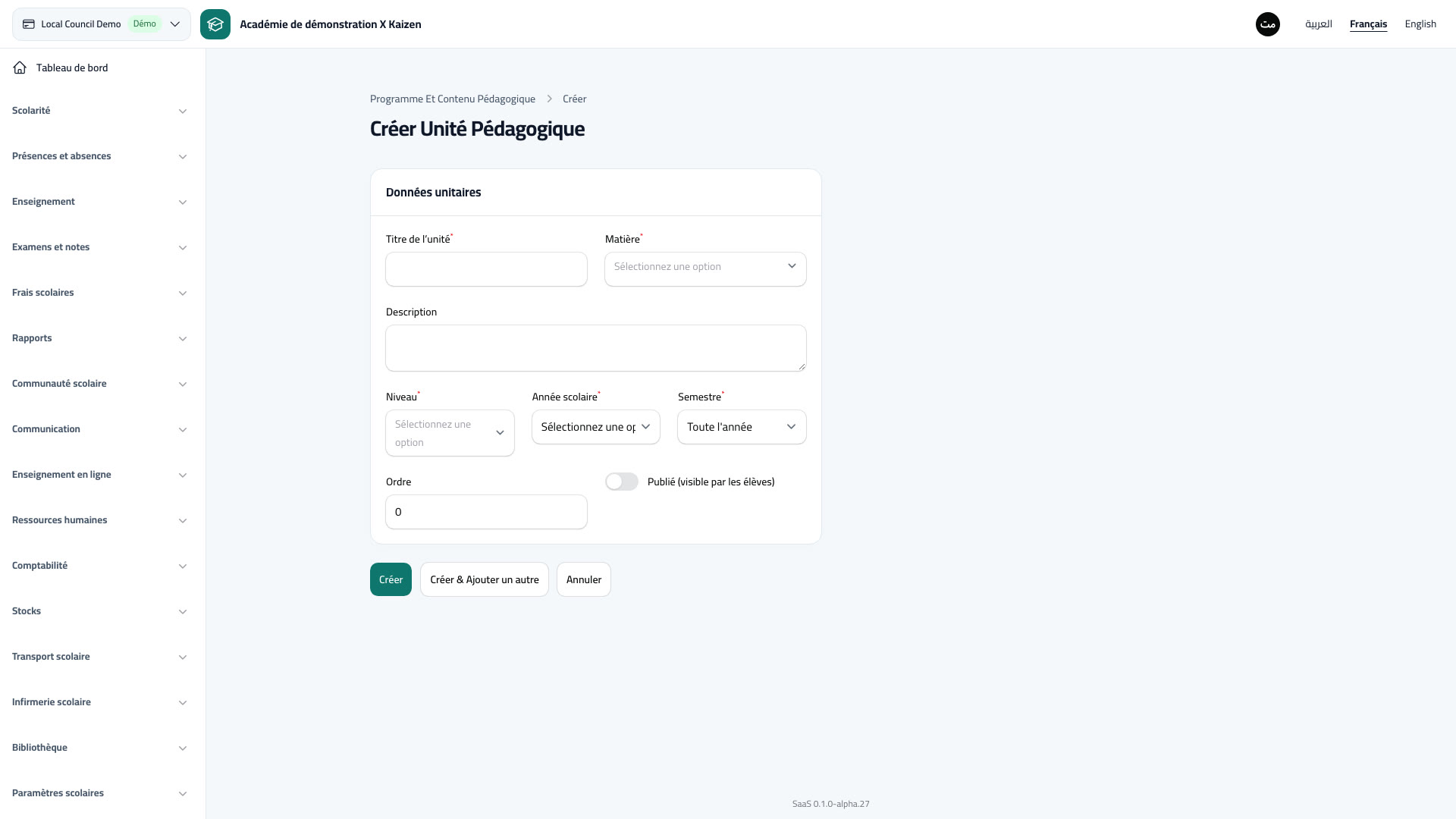Open the user avatar menu

point(1268,24)
